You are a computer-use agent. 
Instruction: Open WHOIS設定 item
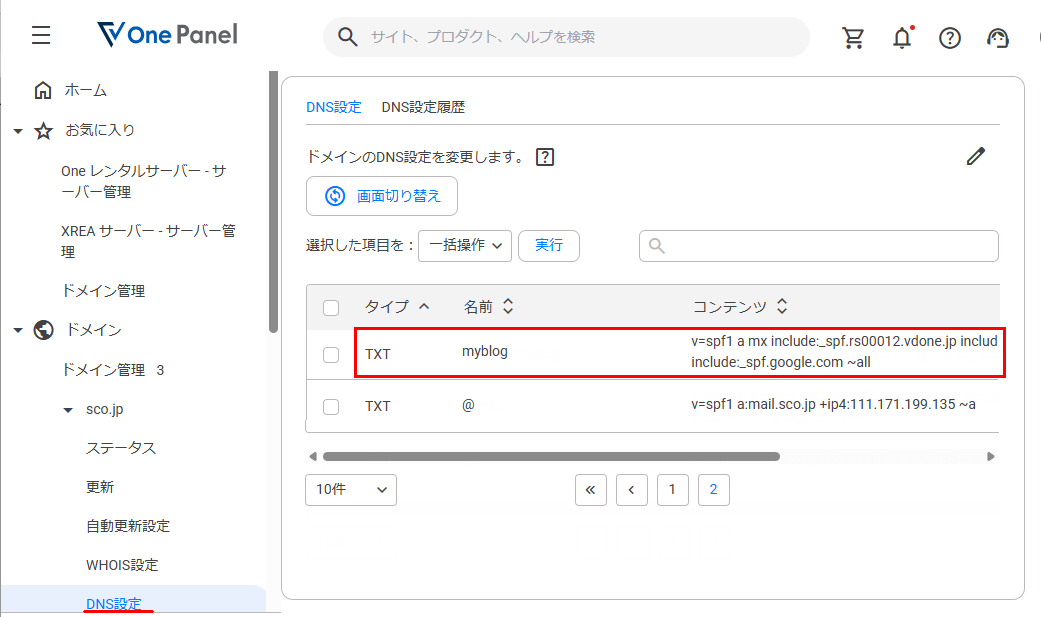tap(122, 565)
